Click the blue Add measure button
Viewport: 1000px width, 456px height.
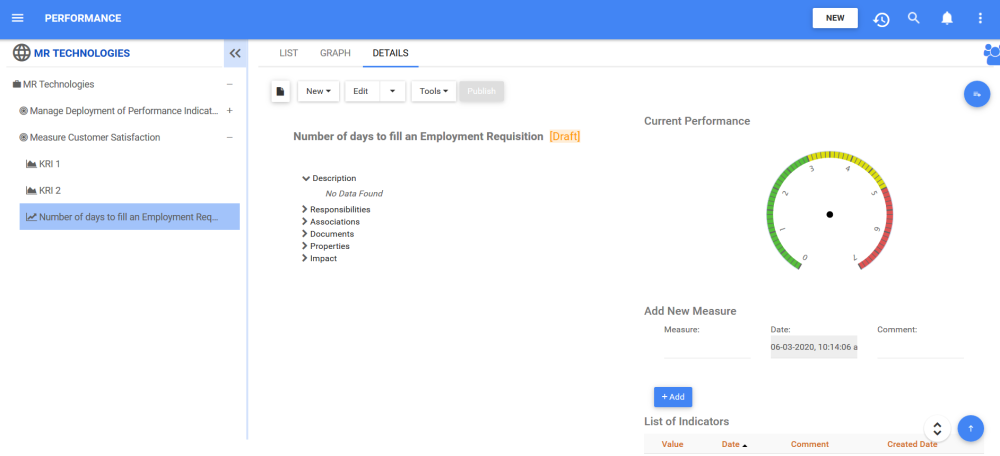[673, 397]
